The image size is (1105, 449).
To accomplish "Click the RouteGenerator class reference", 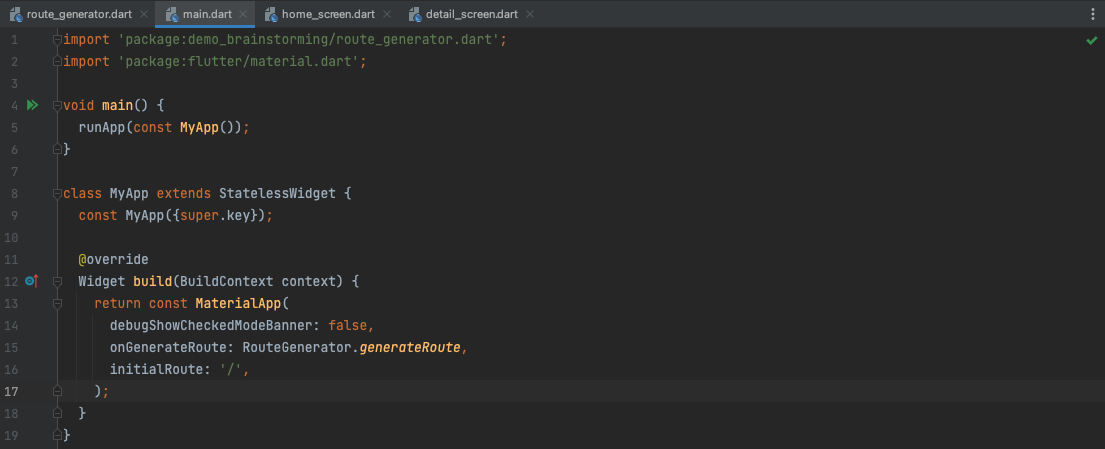I will tap(297, 347).
